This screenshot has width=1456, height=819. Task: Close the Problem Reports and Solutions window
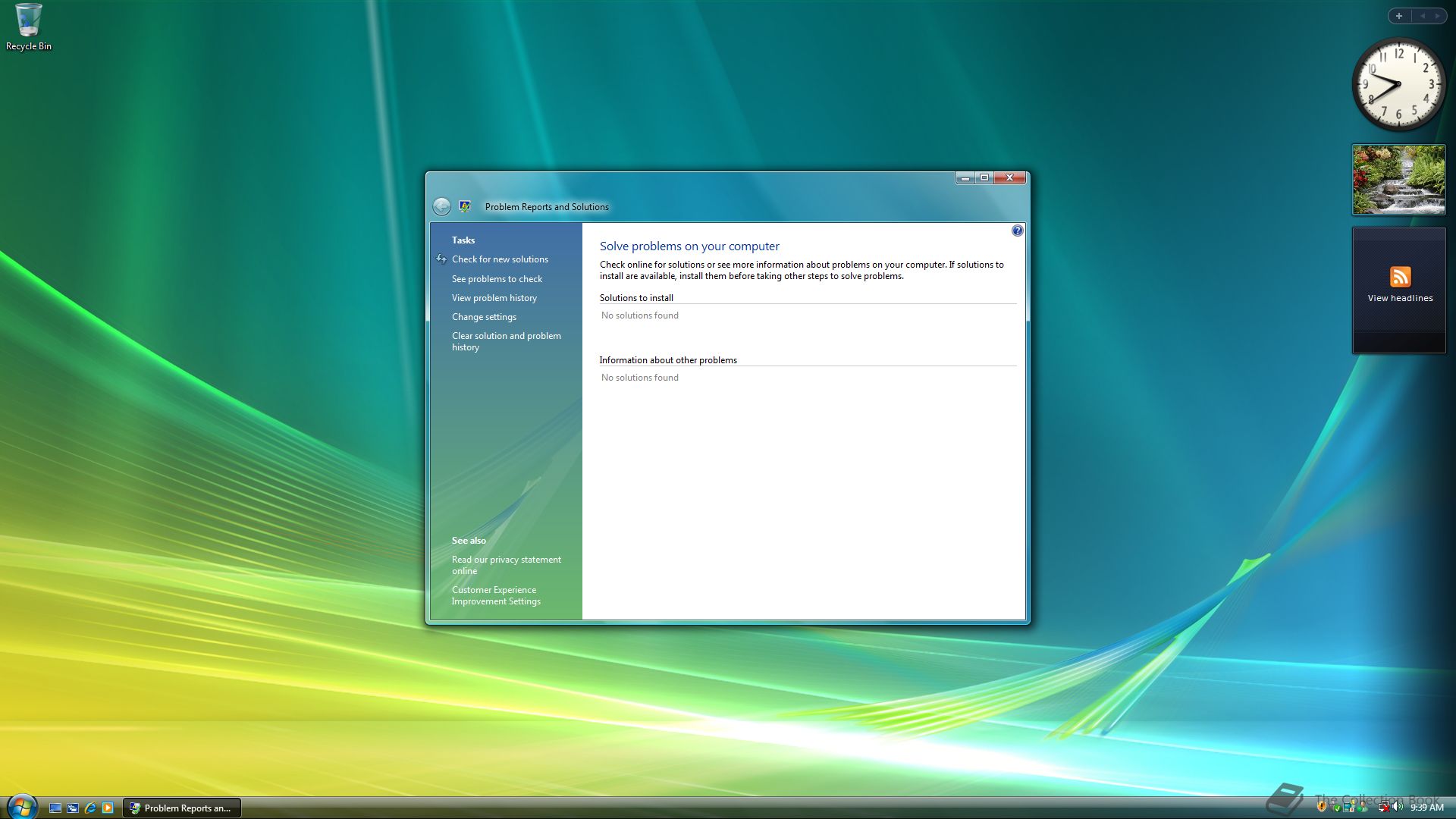tap(1009, 178)
